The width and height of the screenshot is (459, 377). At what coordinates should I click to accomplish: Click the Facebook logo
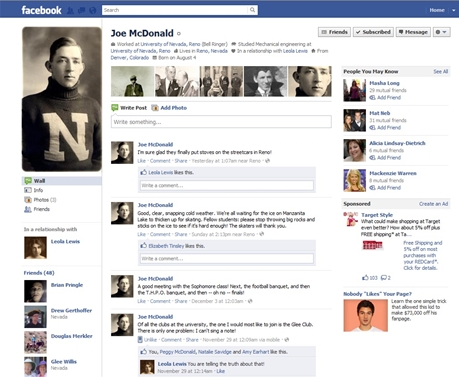tap(41, 10)
